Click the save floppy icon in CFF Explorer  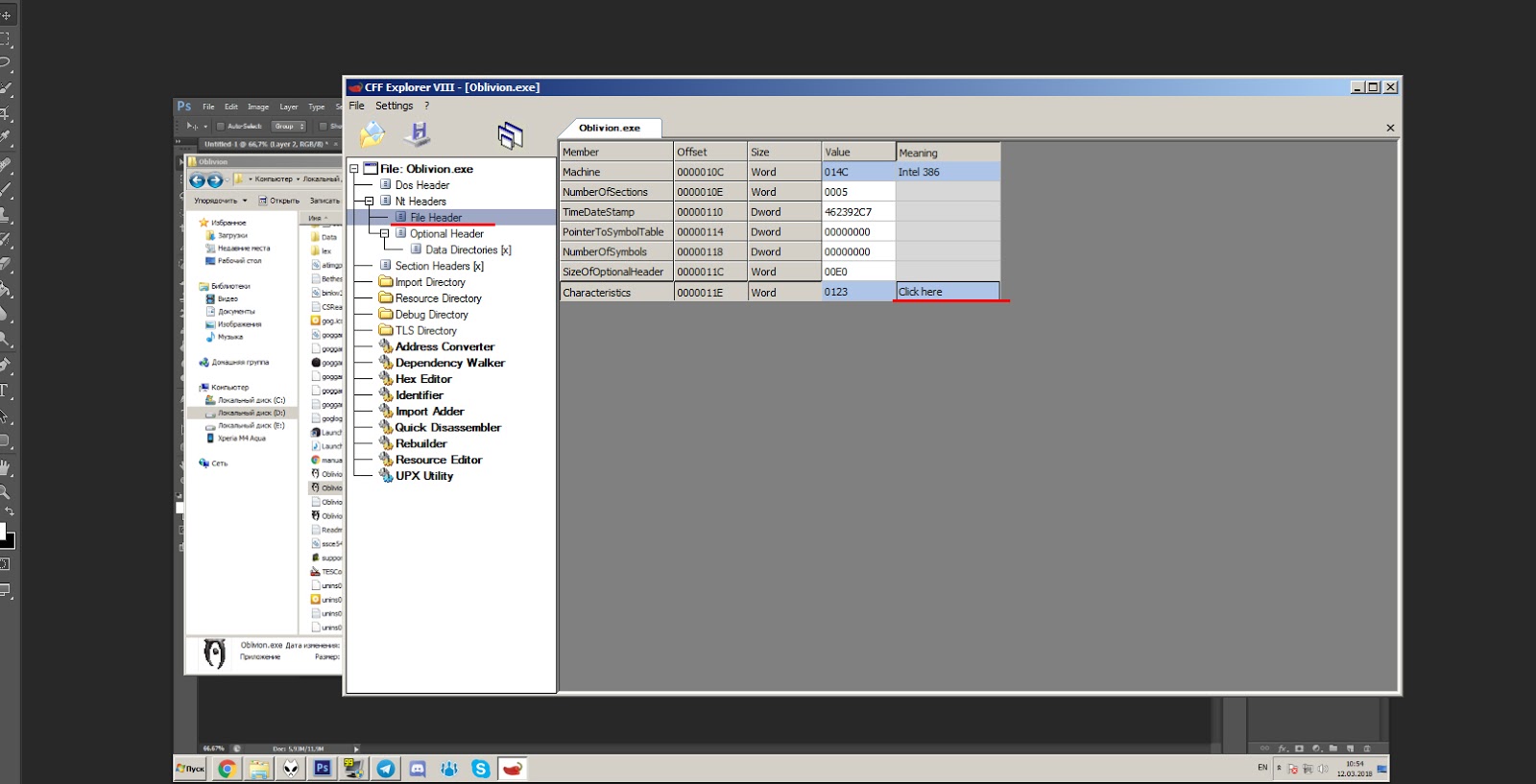point(418,134)
